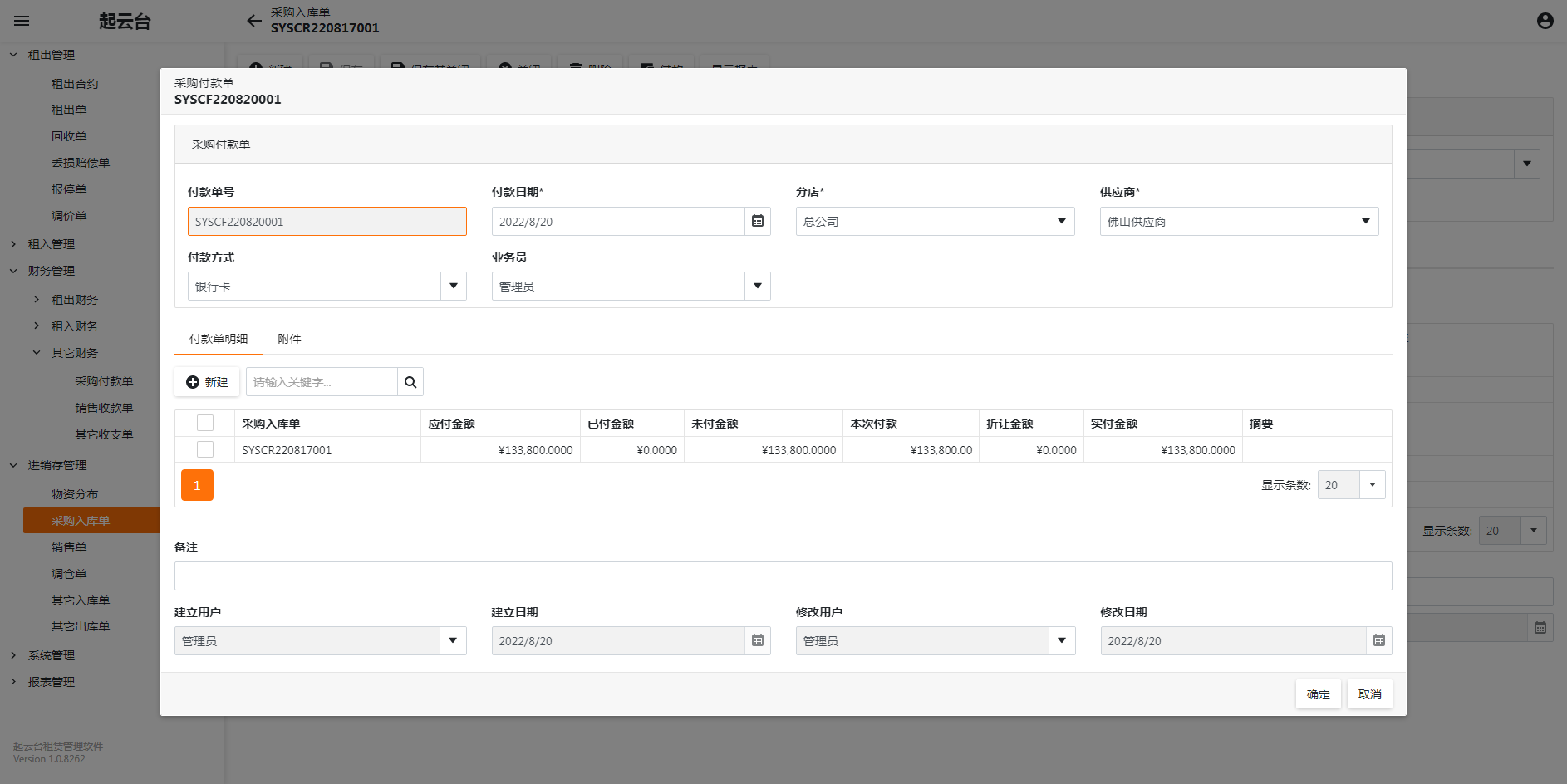Go to page 1 of detail table

coord(197,485)
